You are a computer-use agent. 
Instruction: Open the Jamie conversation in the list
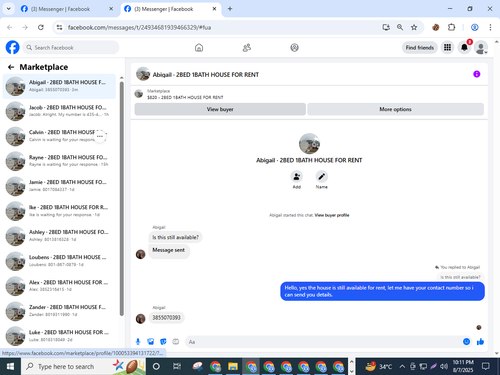point(59,186)
